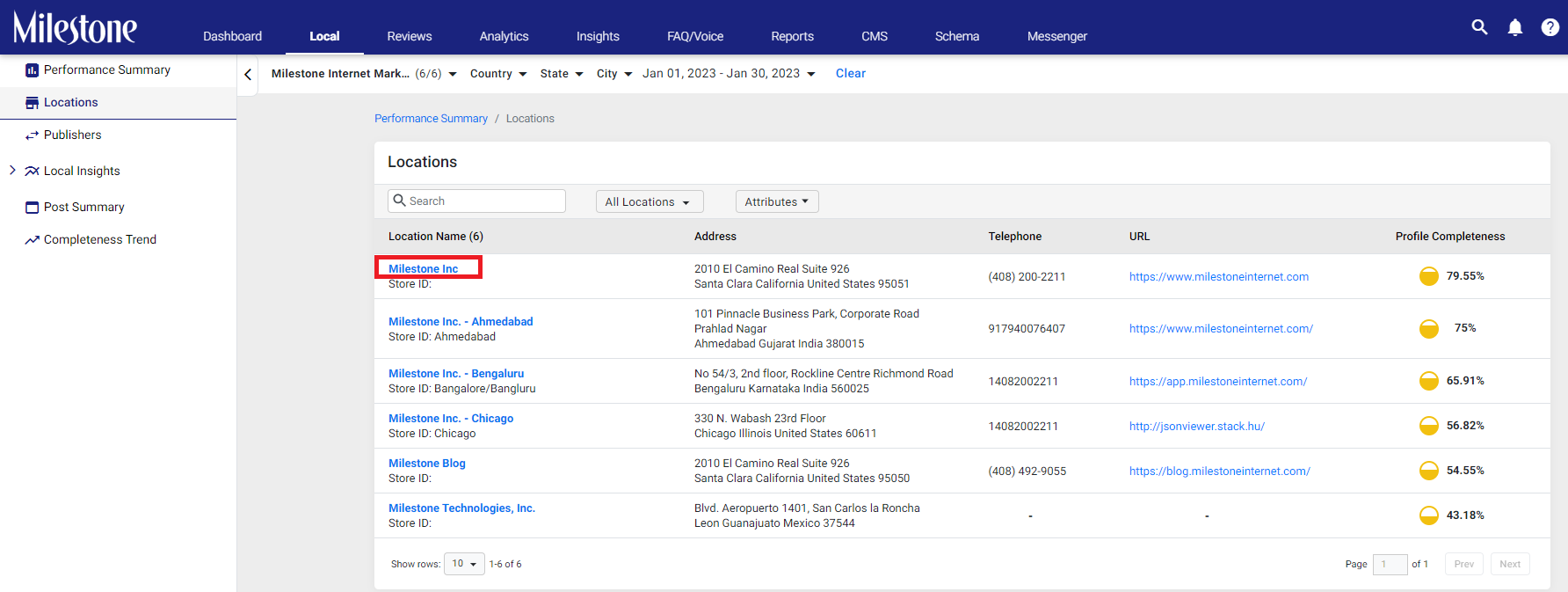
Task: Switch to the Reviews tab
Action: click(410, 36)
